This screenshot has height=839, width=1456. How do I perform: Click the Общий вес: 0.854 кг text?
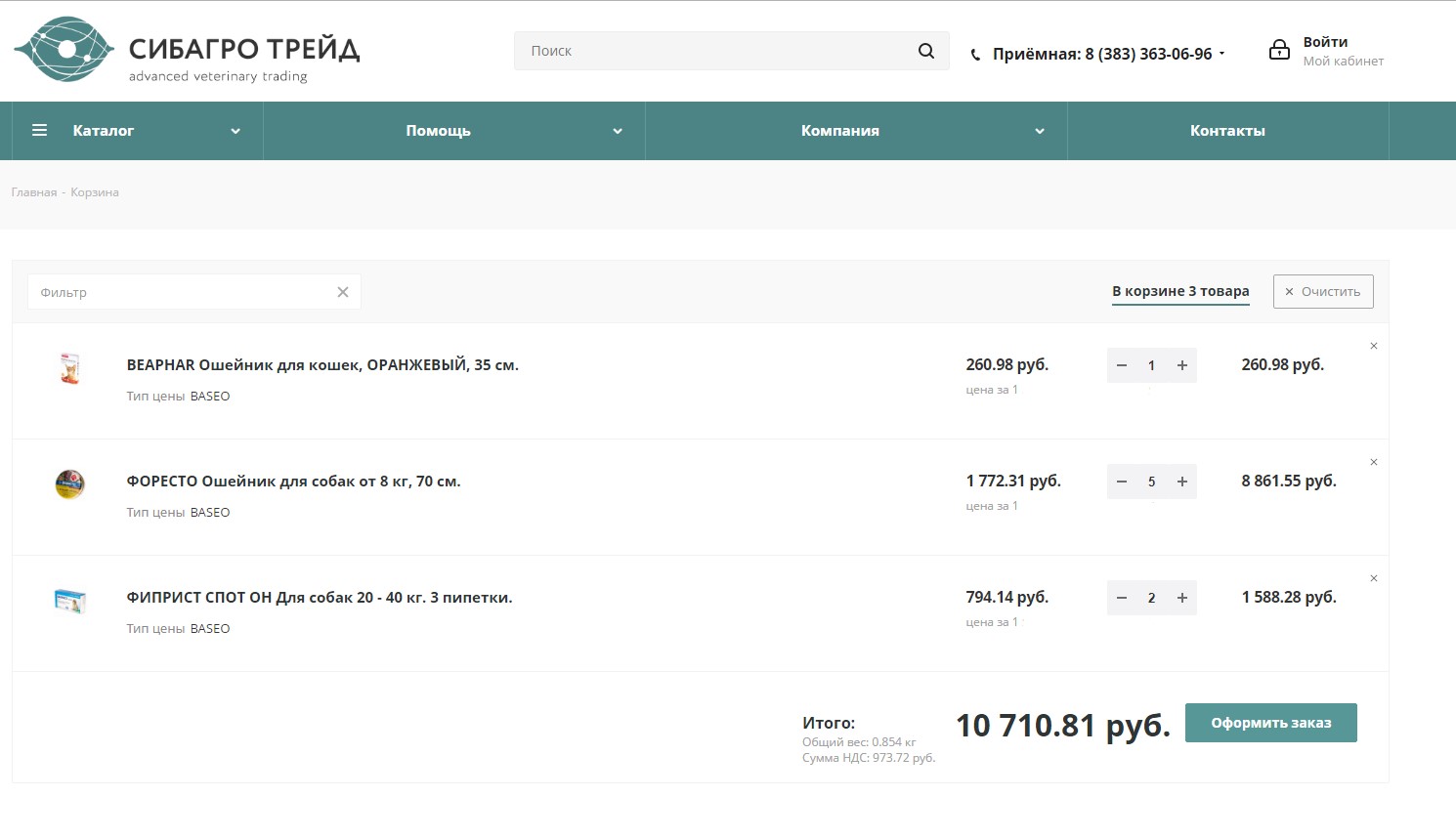coord(859,742)
